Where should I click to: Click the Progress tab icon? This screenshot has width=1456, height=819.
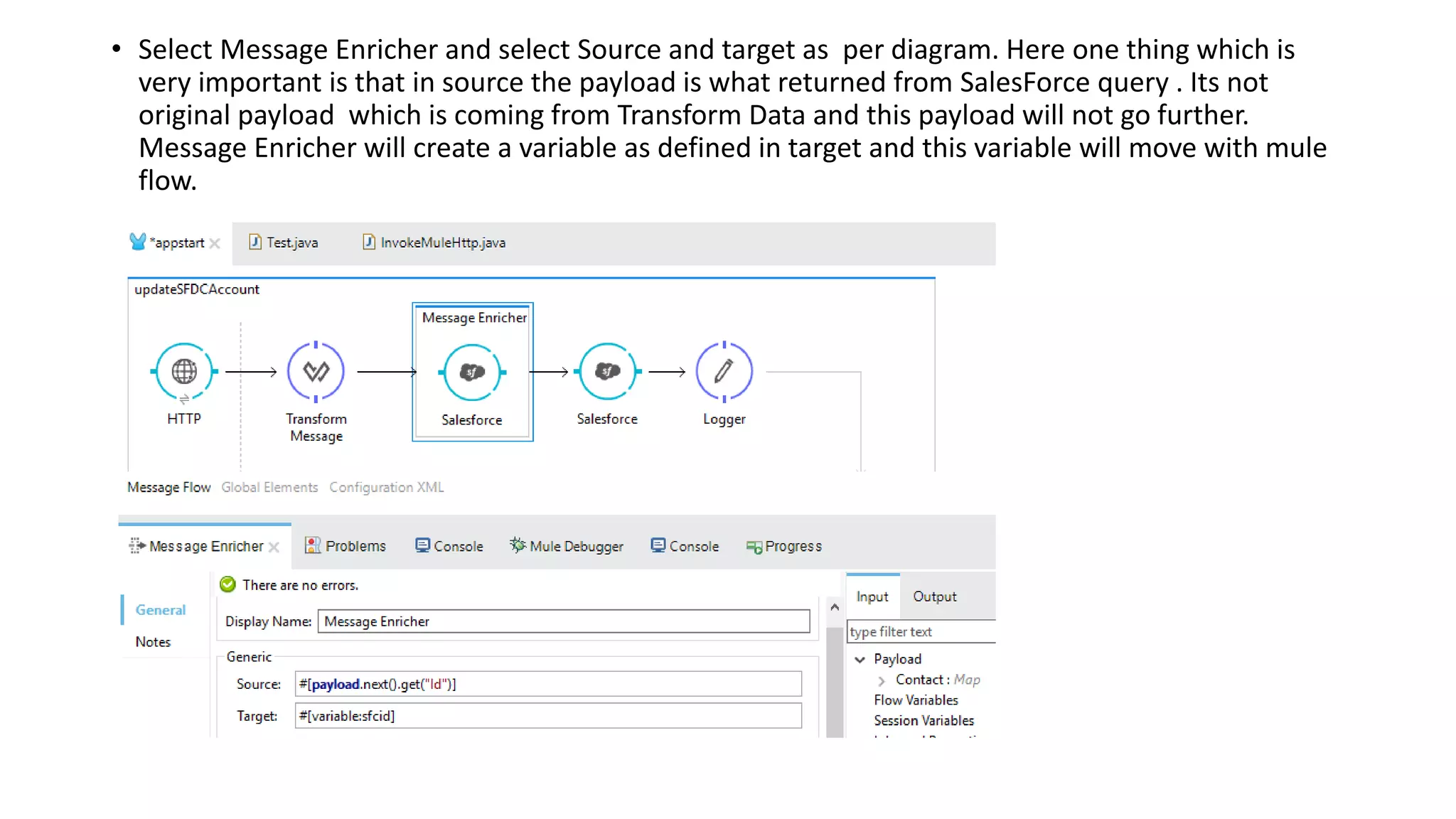(x=754, y=547)
